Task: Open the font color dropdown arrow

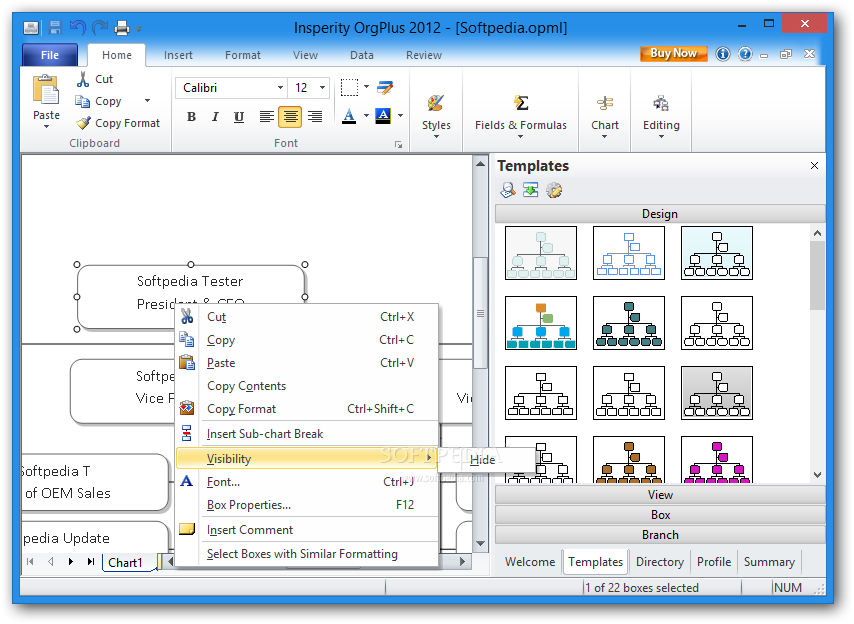Action: click(366, 115)
